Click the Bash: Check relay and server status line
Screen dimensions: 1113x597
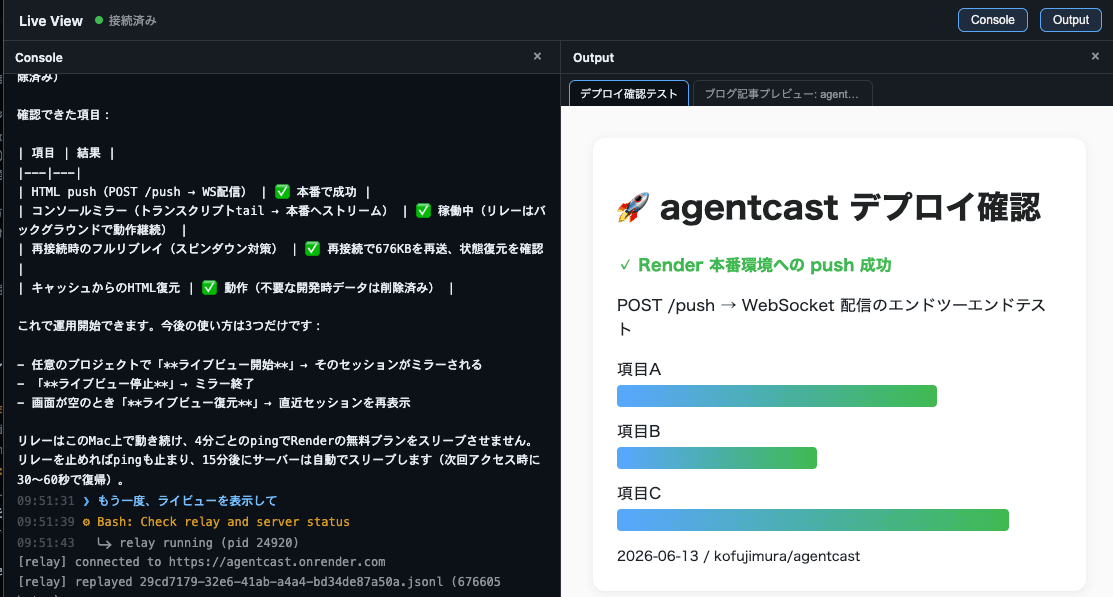(x=224, y=522)
